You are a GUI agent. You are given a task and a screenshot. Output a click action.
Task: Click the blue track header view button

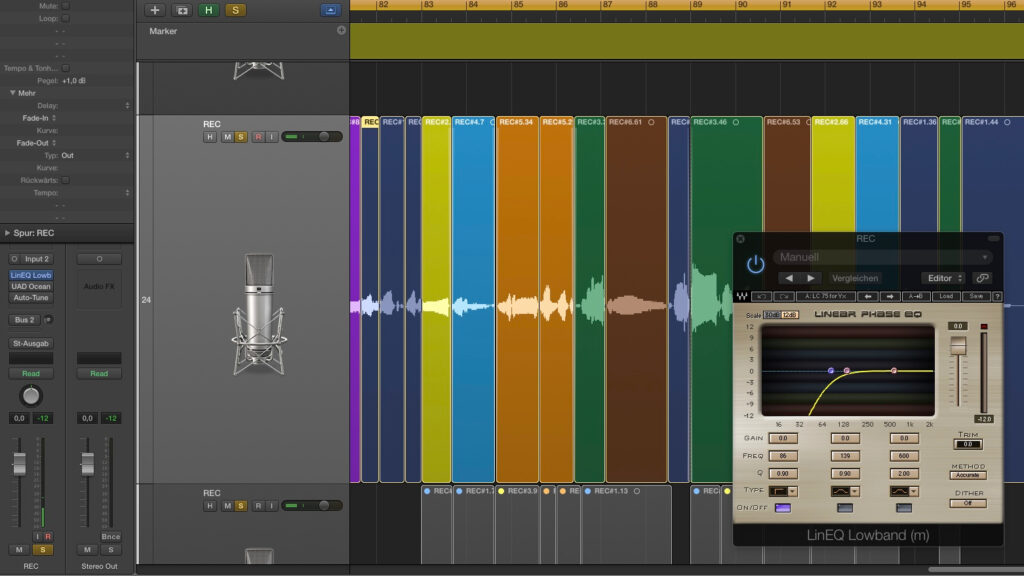330,10
